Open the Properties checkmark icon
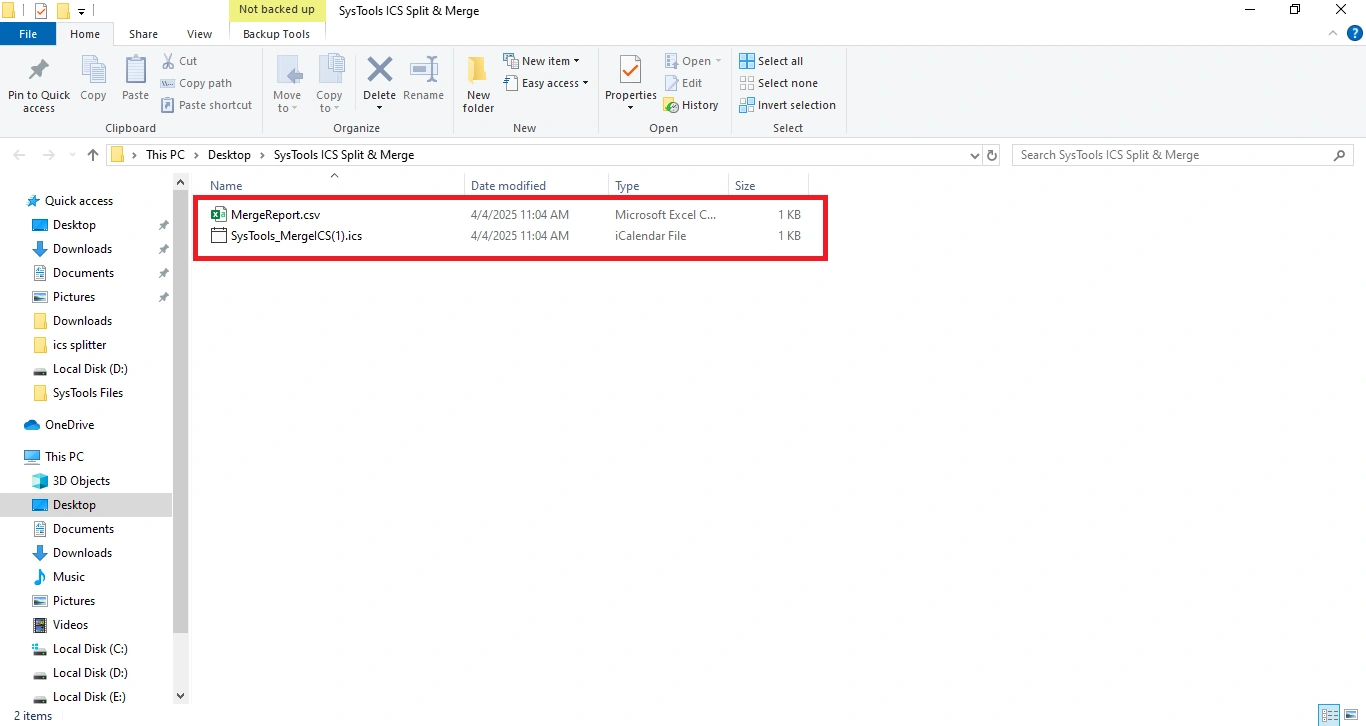 click(630, 70)
